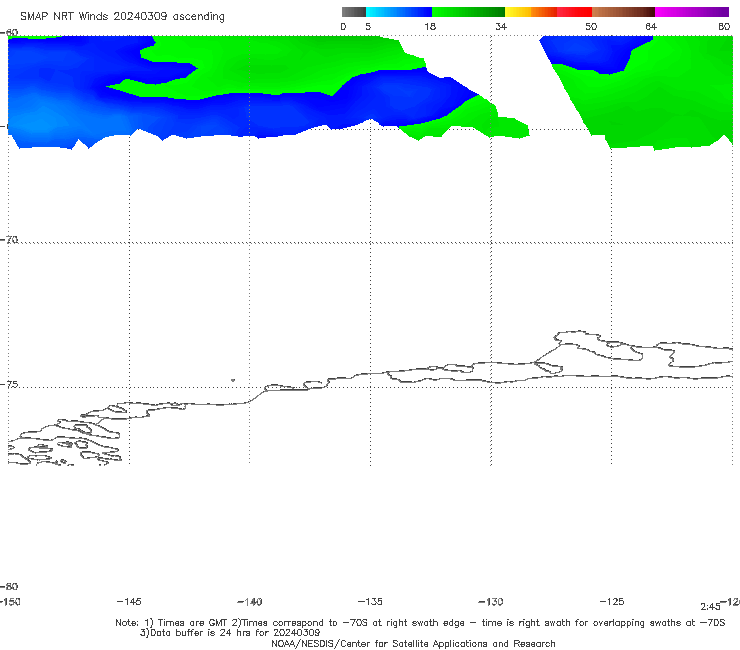Select the red segment of the color bar
This screenshot has height=650, width=740.
pyautogui.click(x=574, y=12)
